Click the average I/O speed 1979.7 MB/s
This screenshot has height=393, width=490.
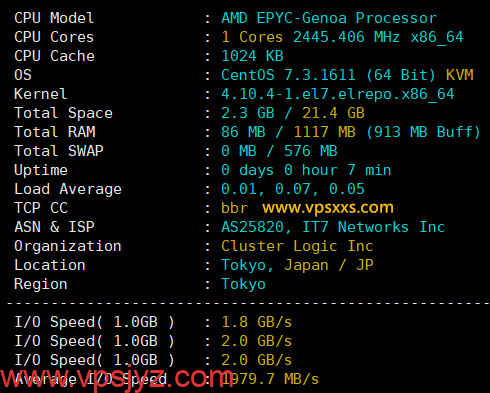click(270, 379)
